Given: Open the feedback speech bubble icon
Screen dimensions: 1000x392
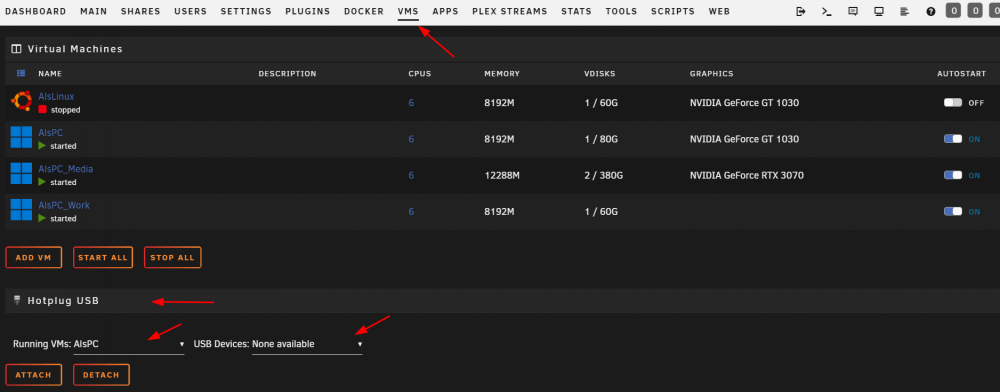Looking at the screenshot, I should (x=853, y=11).
